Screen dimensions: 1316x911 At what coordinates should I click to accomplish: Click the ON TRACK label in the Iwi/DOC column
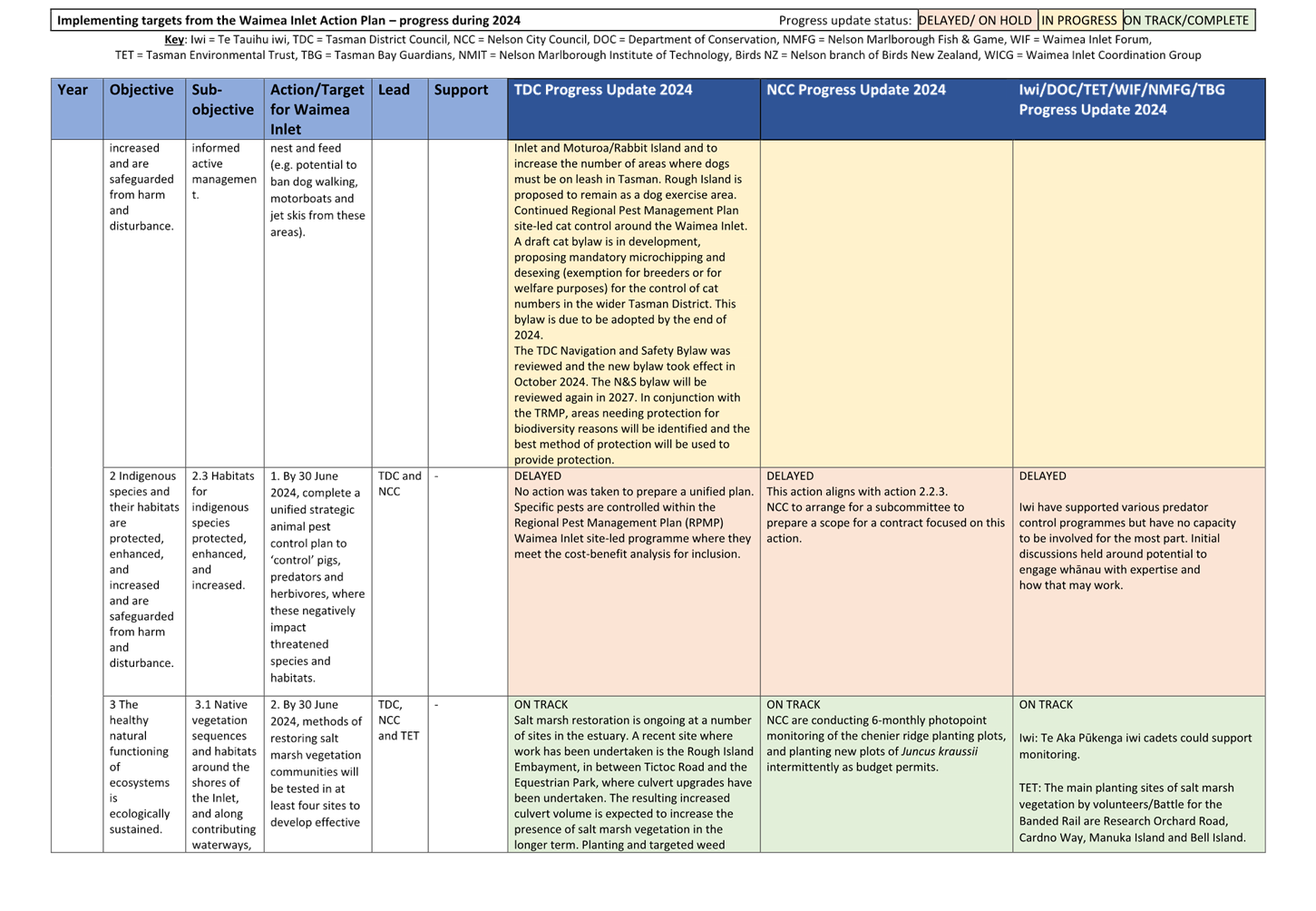pos(1046,704)
